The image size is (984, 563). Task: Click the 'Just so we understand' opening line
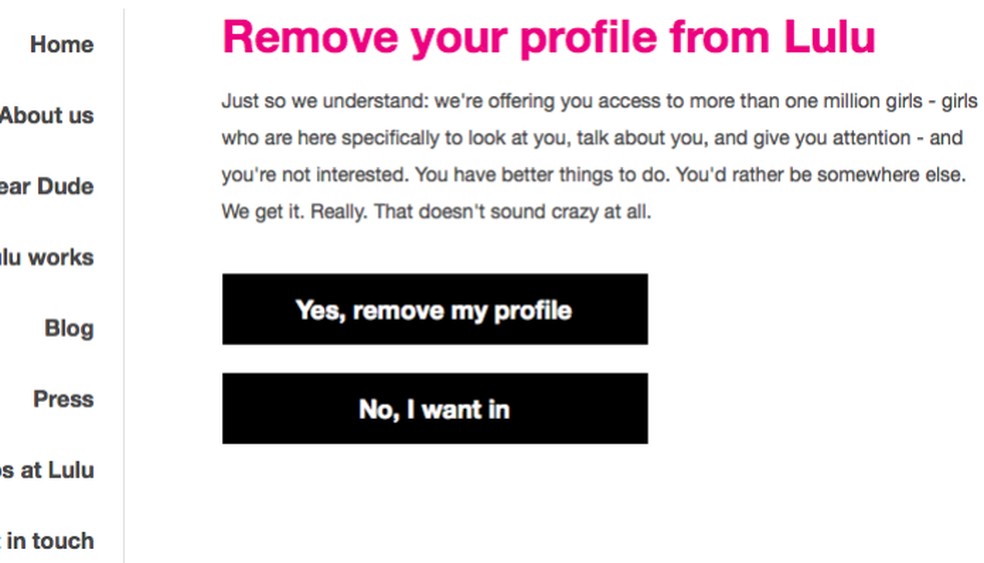(x=325, y=102)
